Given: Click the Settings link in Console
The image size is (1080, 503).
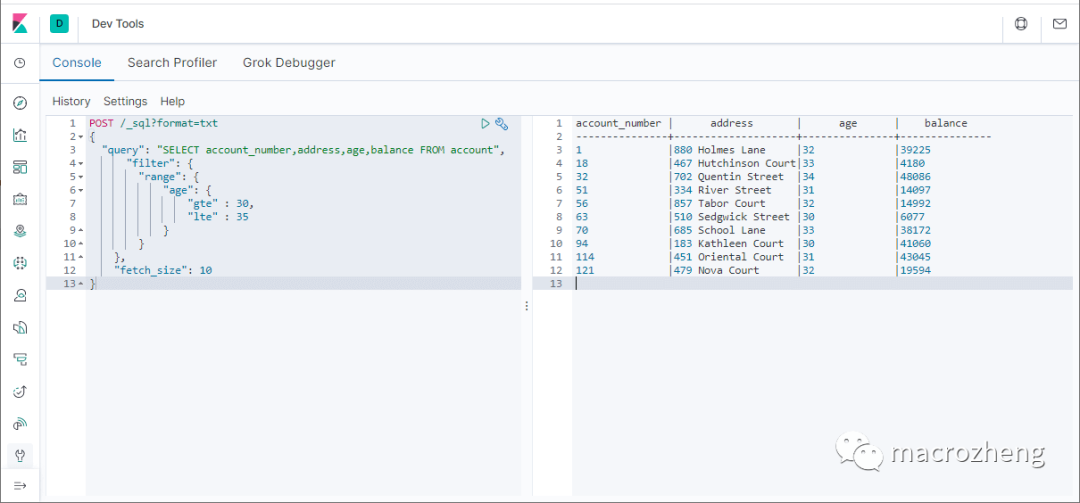Looking at the screenshot, I should coord(125,101).
